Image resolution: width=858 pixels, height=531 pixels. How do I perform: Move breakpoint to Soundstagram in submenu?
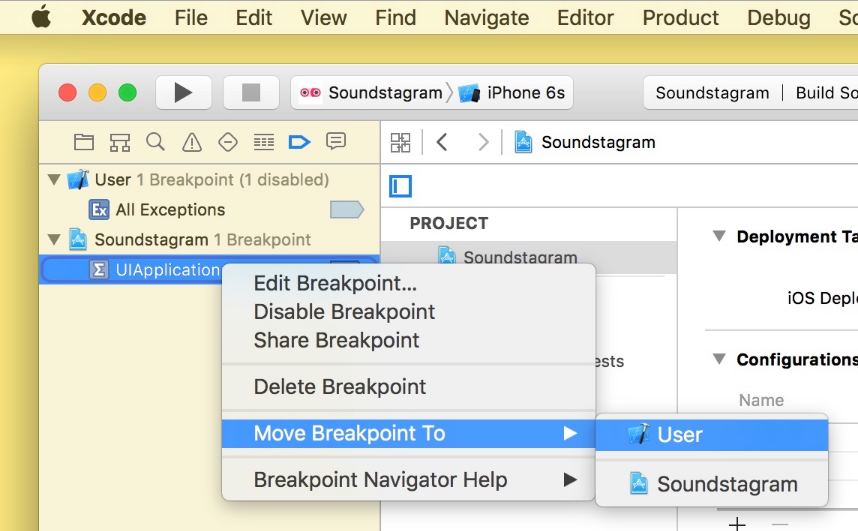tap(711, 484)
